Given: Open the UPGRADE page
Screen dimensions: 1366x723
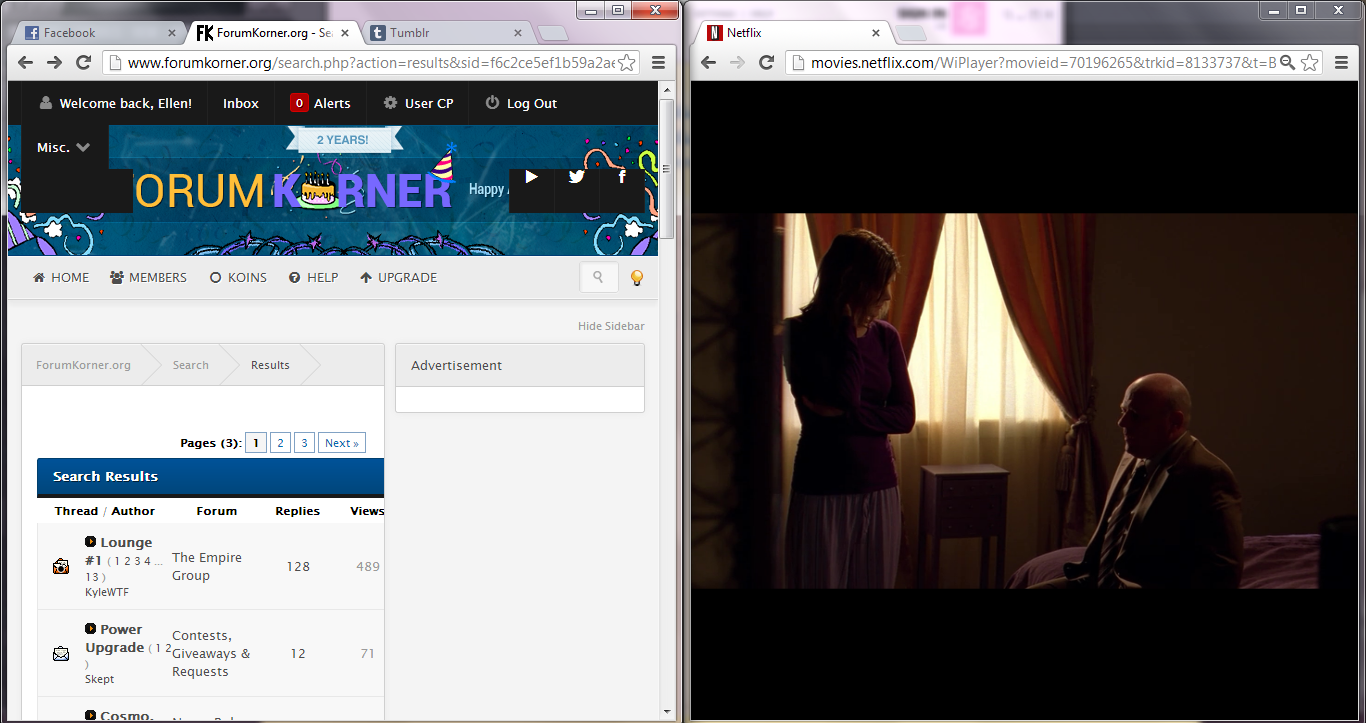Looking at the screenshot, I should [398, 277].
